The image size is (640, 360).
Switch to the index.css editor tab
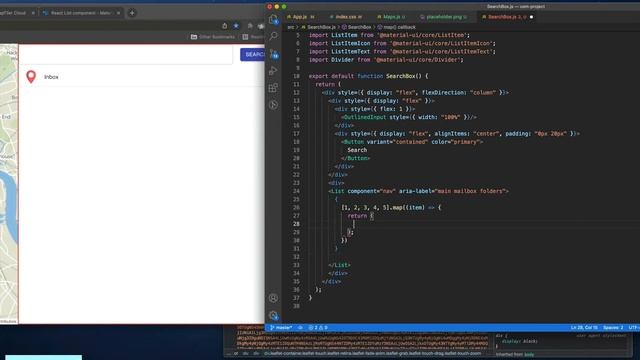coord(345,17)
